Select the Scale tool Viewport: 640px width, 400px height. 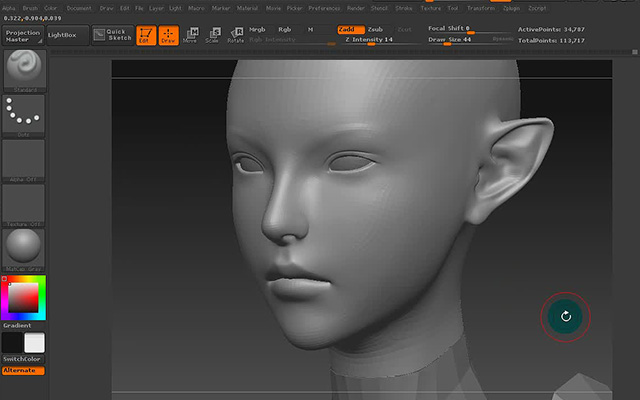[213, 36]
